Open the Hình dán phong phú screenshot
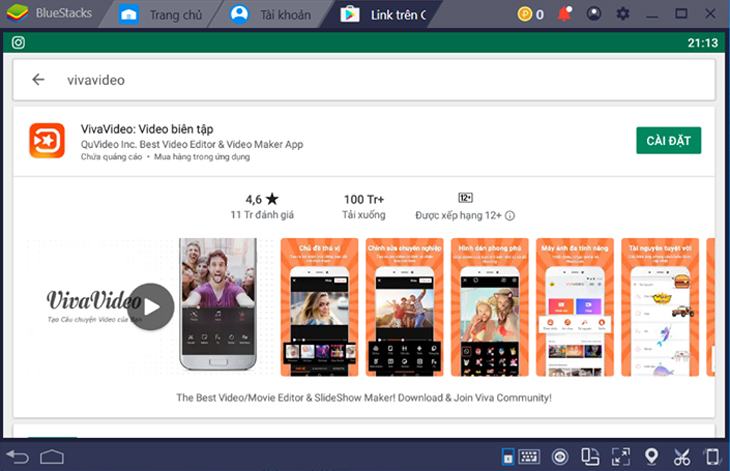This screenshot has width=730, height=471. 490,307
